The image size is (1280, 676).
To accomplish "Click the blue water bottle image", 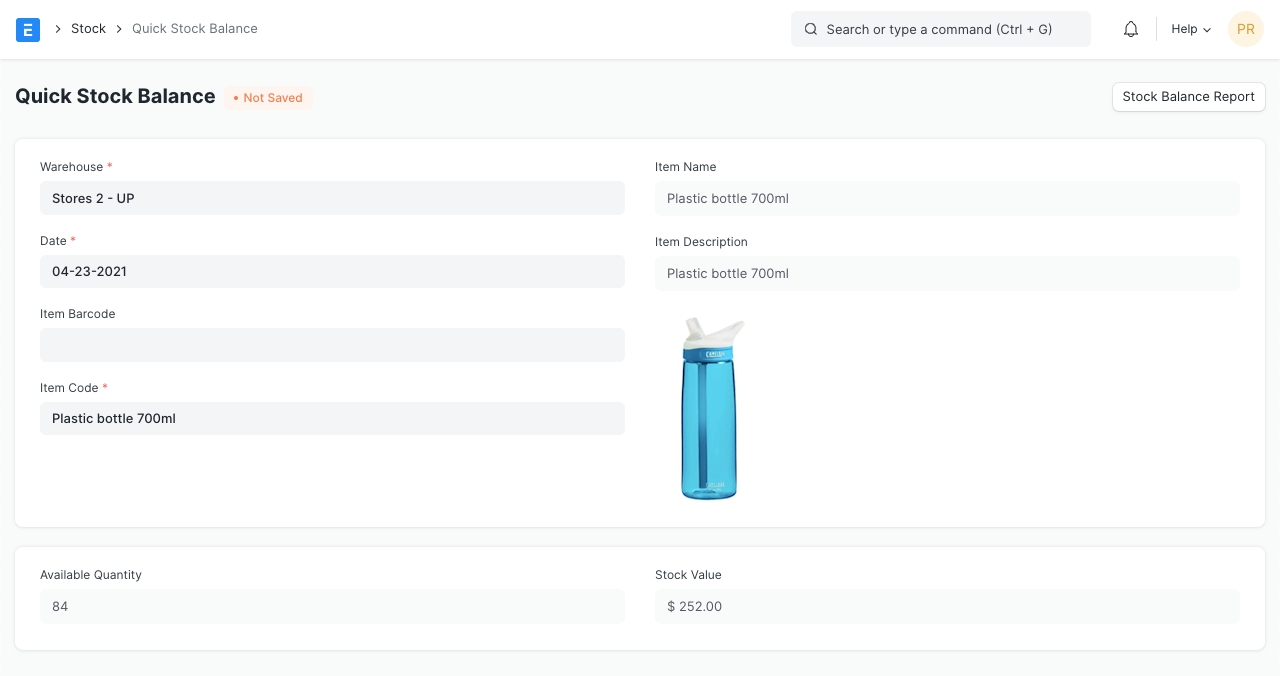I will click(x=711, y=409).
